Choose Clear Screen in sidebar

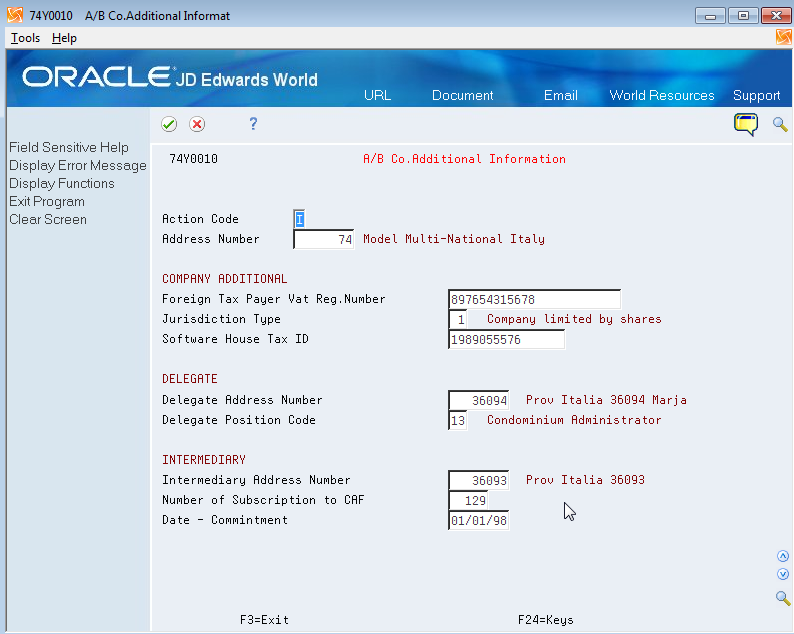(x=48, y=219)
